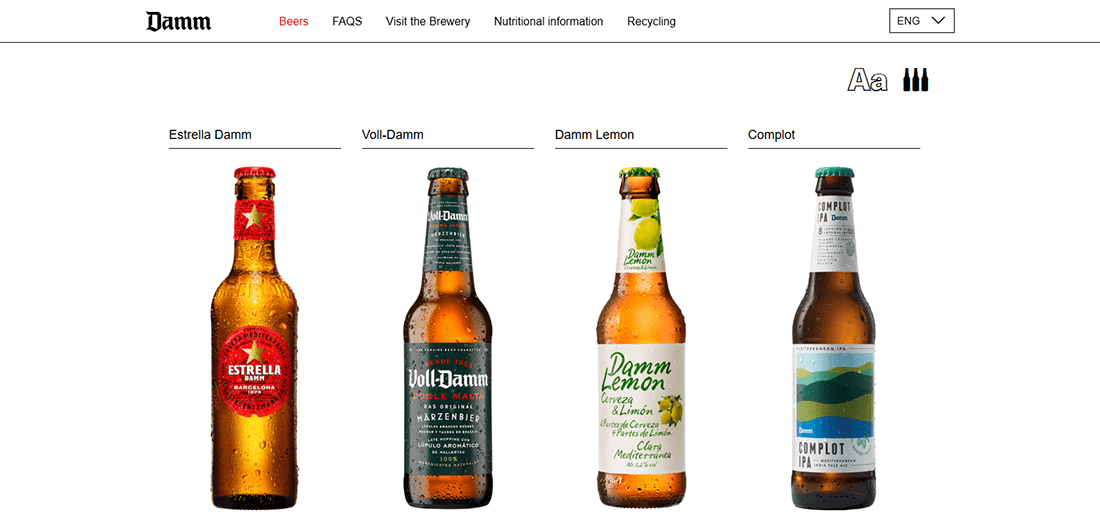Go to Visit the Brewery

tap(428, 21)
